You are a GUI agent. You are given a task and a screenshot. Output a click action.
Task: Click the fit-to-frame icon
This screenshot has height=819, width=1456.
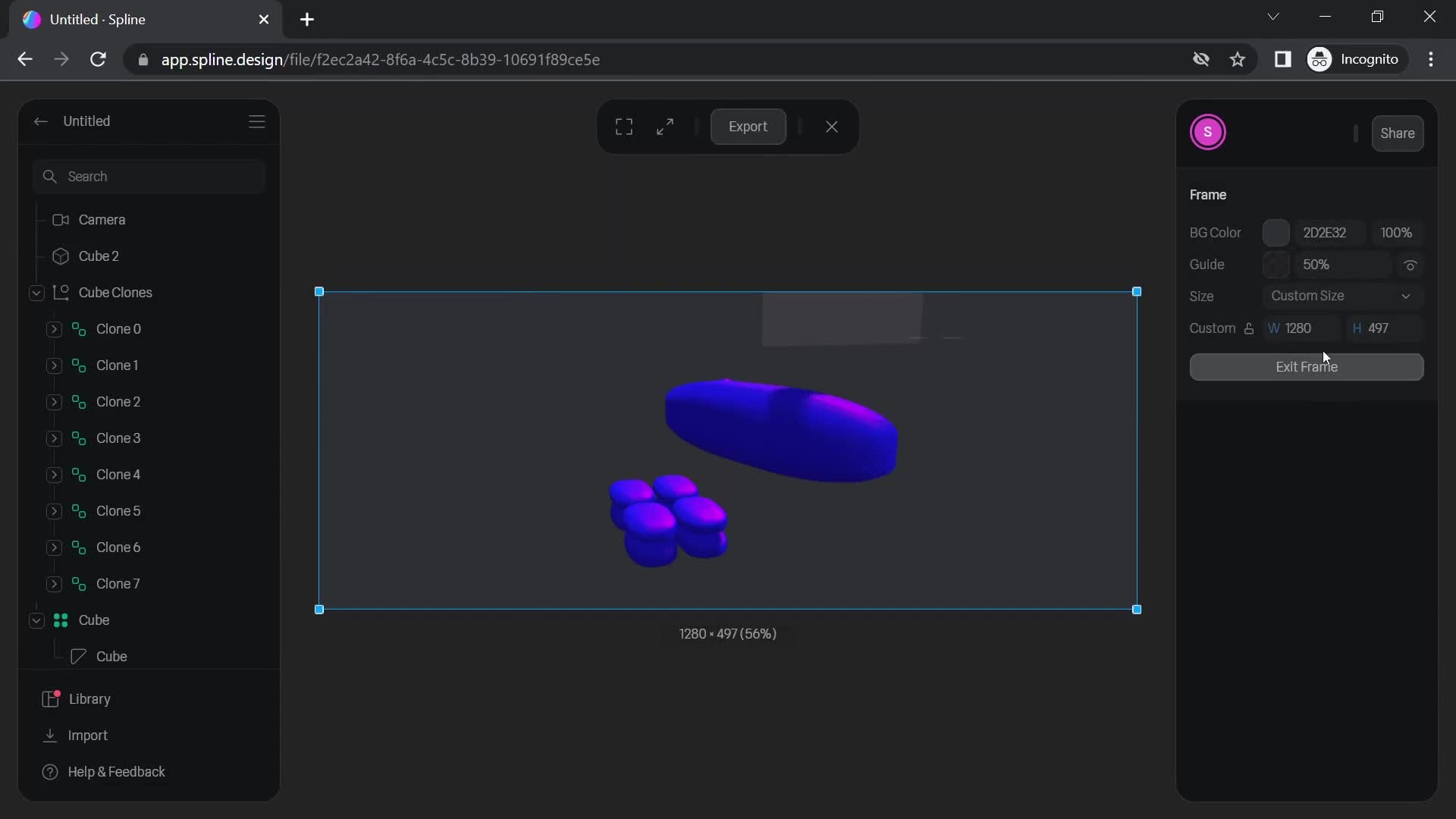(623, 126)
